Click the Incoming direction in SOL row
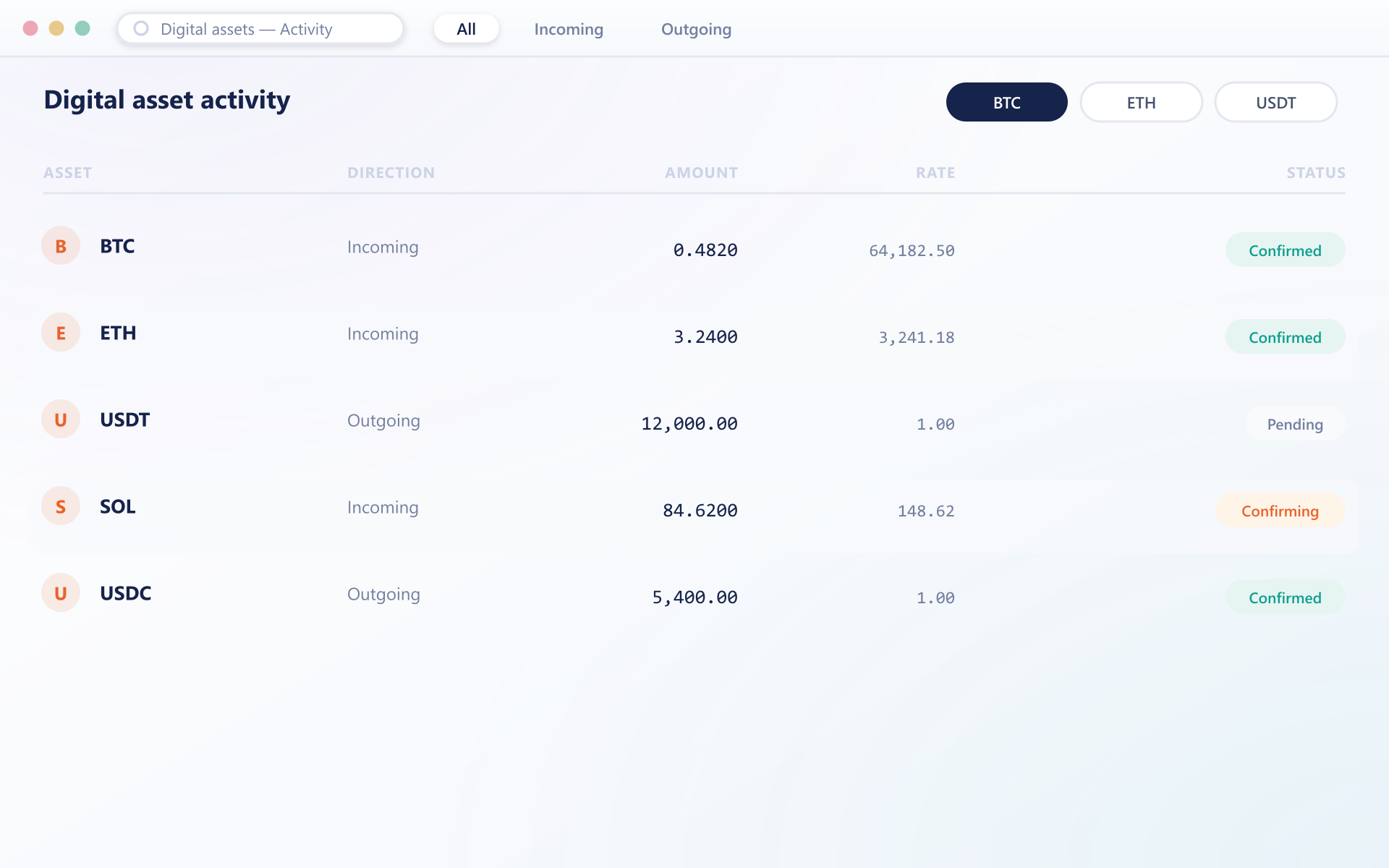 [x=383, y=508]
